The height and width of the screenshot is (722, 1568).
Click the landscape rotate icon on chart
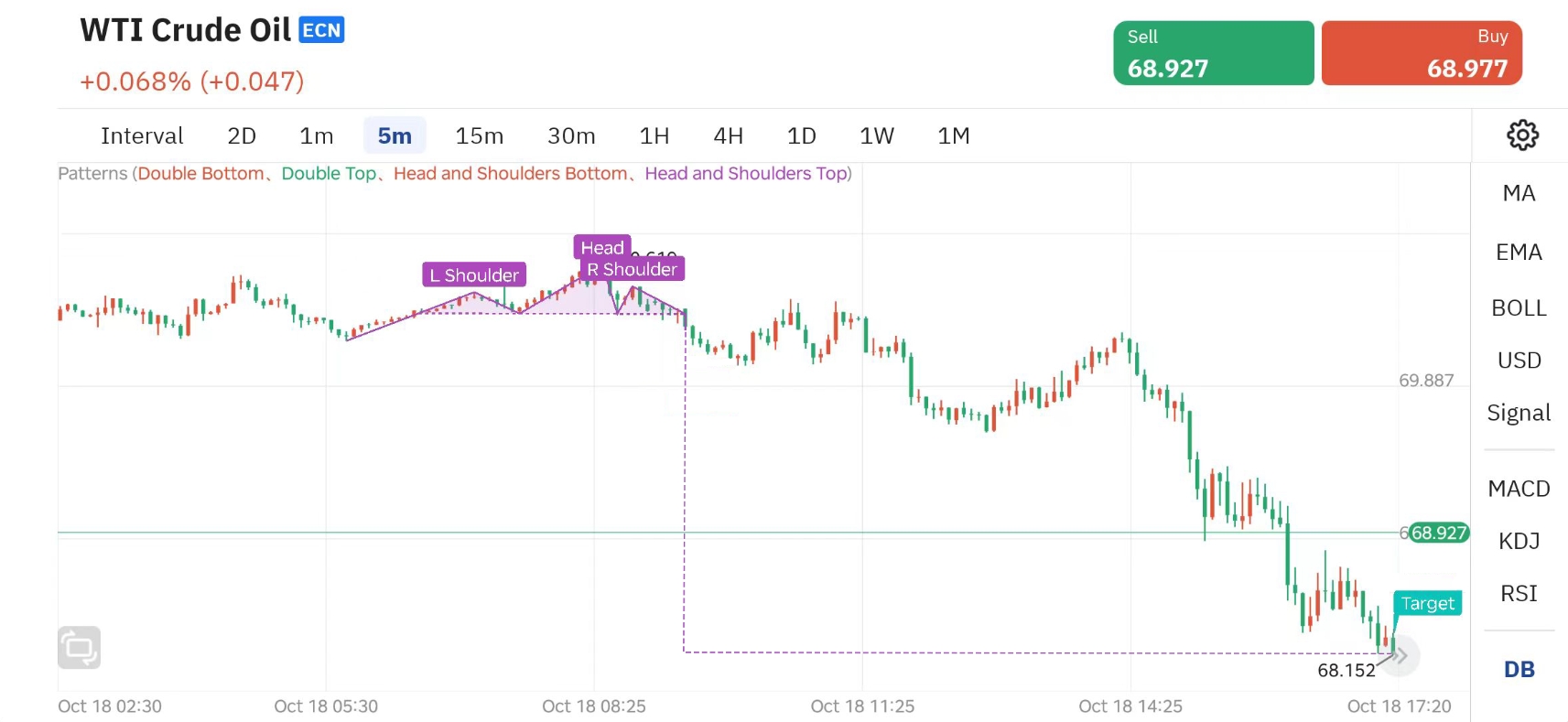pos(80,648)
